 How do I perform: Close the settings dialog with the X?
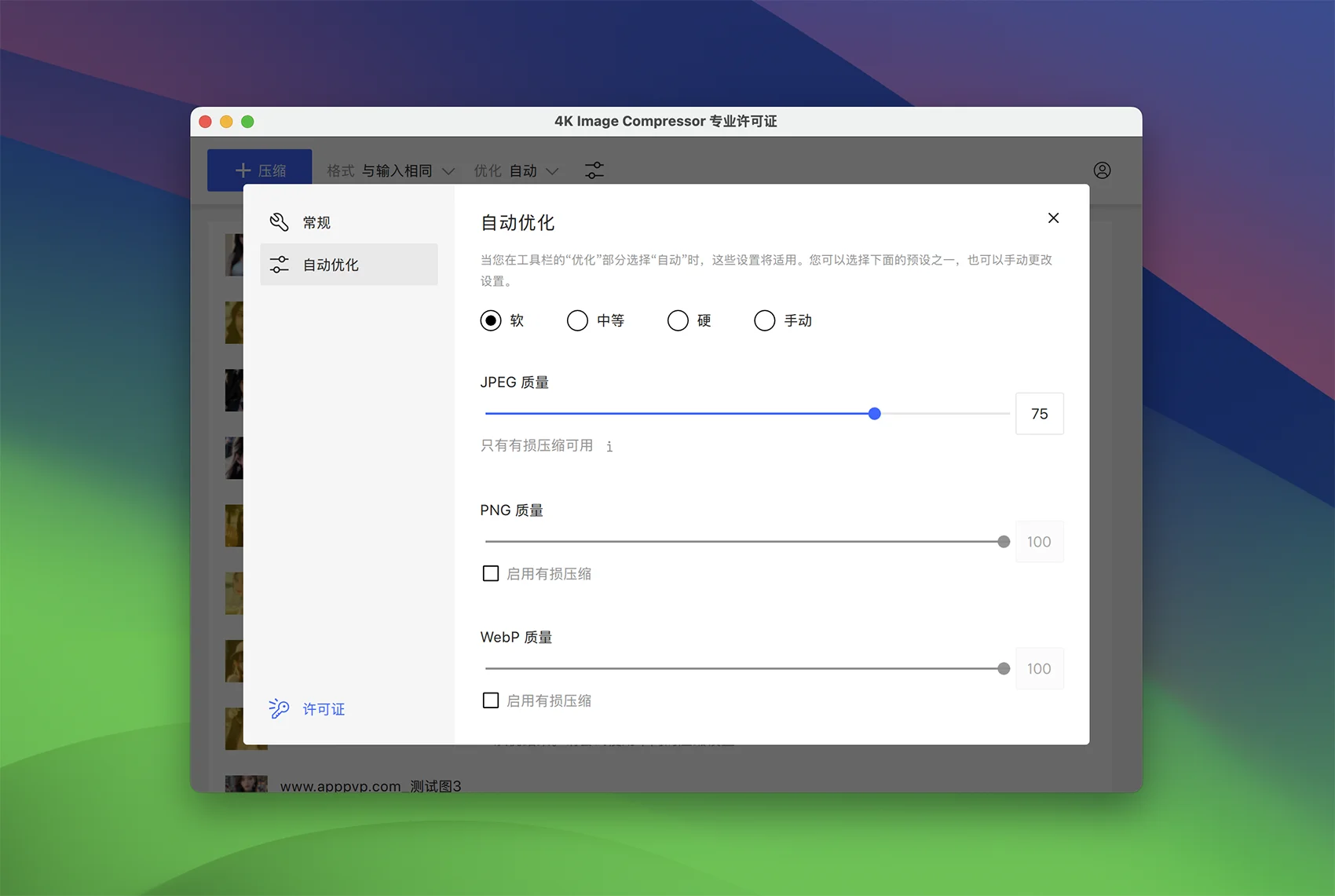click(x=1053, y=218)
